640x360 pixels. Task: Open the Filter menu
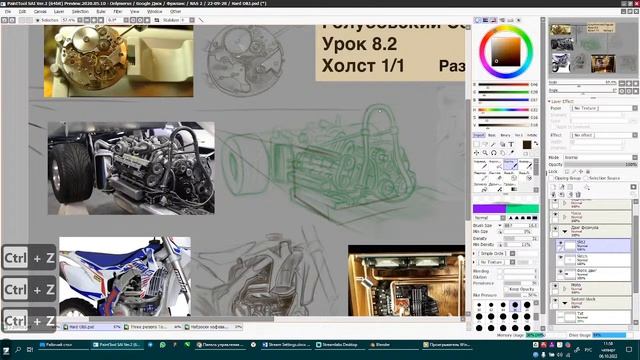tap(118, 11)
